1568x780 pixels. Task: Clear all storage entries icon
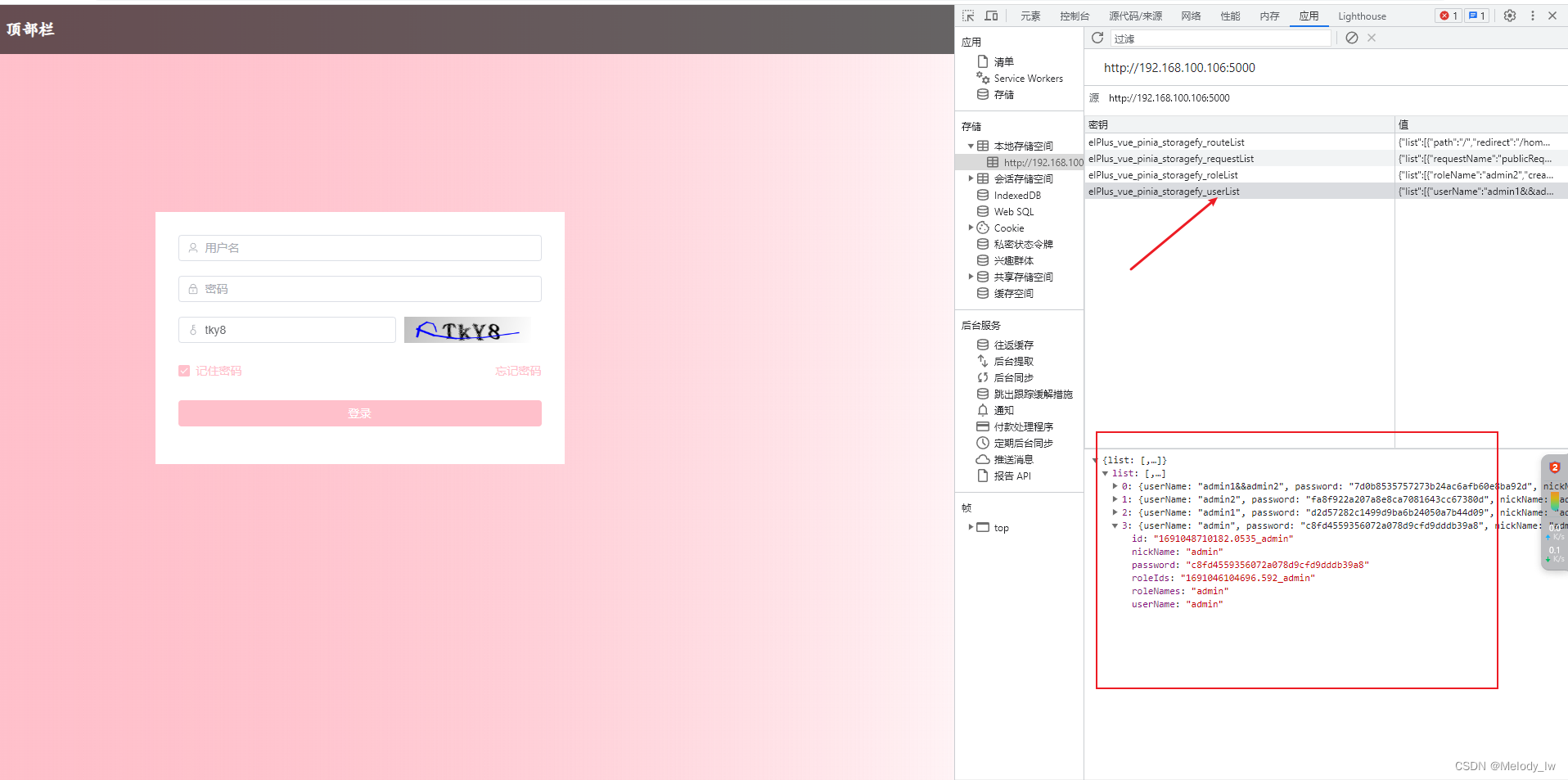coord(1352,38)
